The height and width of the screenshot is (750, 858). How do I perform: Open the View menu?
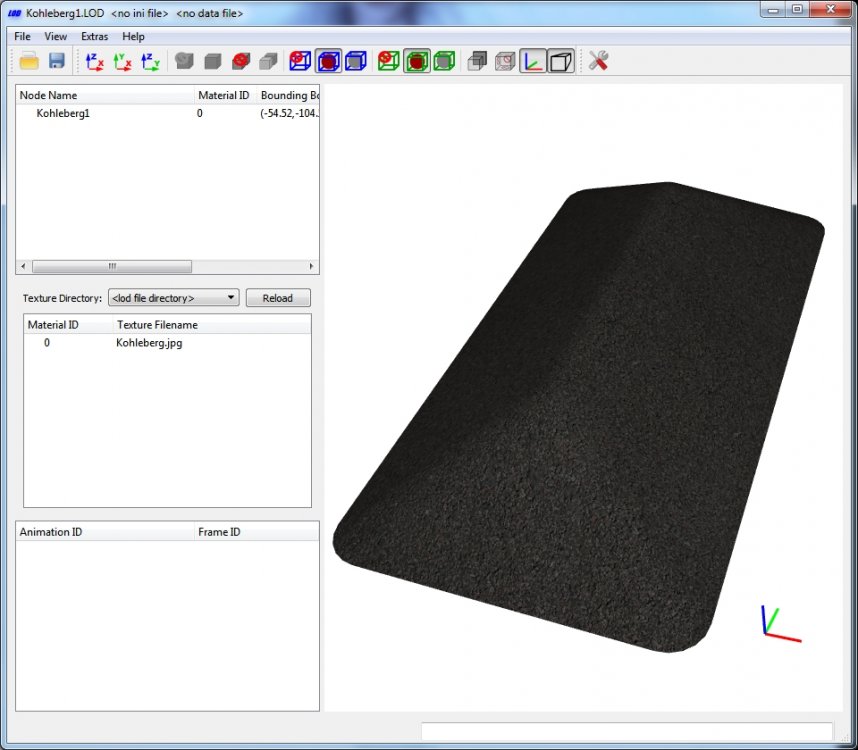tap(55, 37)
